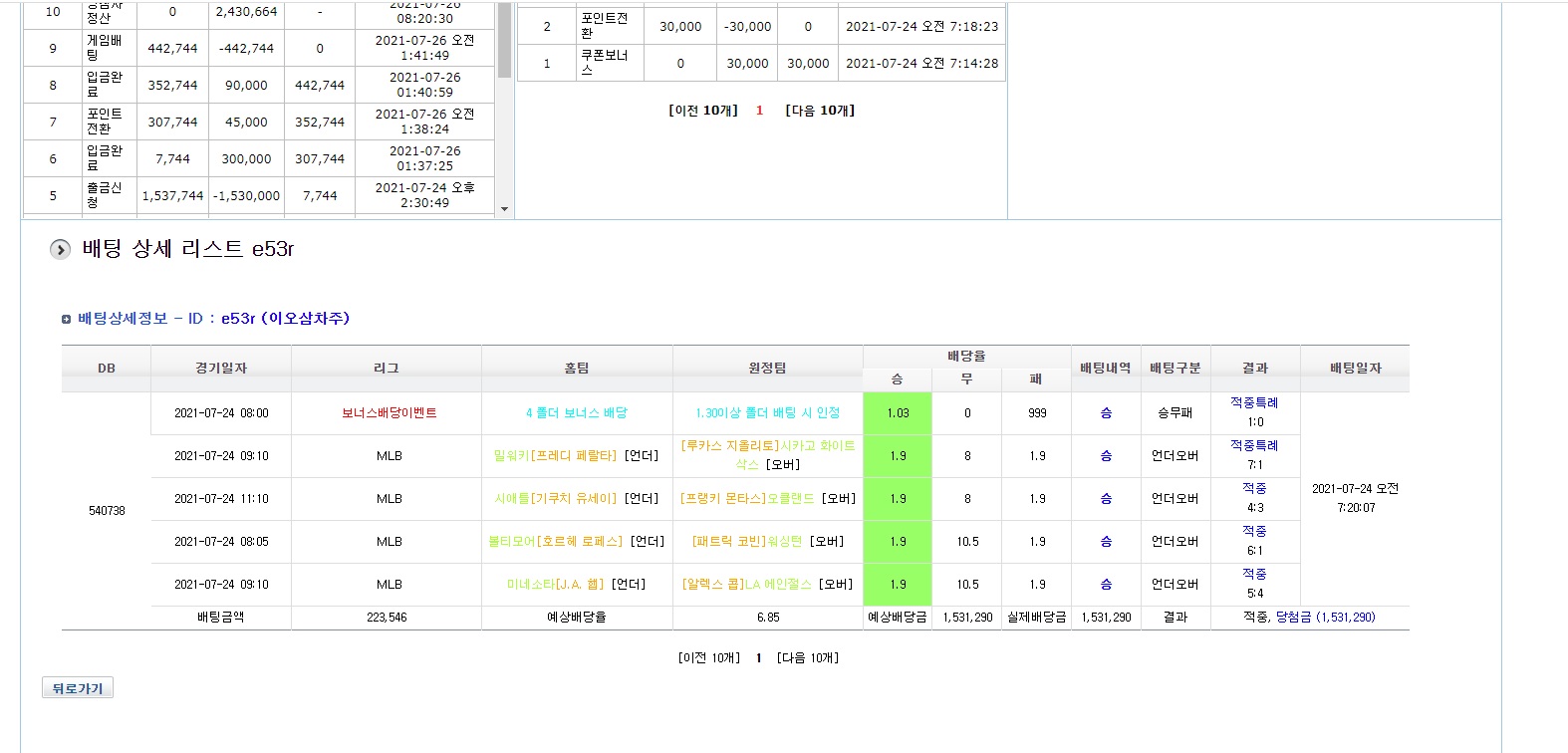Select red page 1 under the points history table
Screen dimensions: 1568x753
[759, 111]
